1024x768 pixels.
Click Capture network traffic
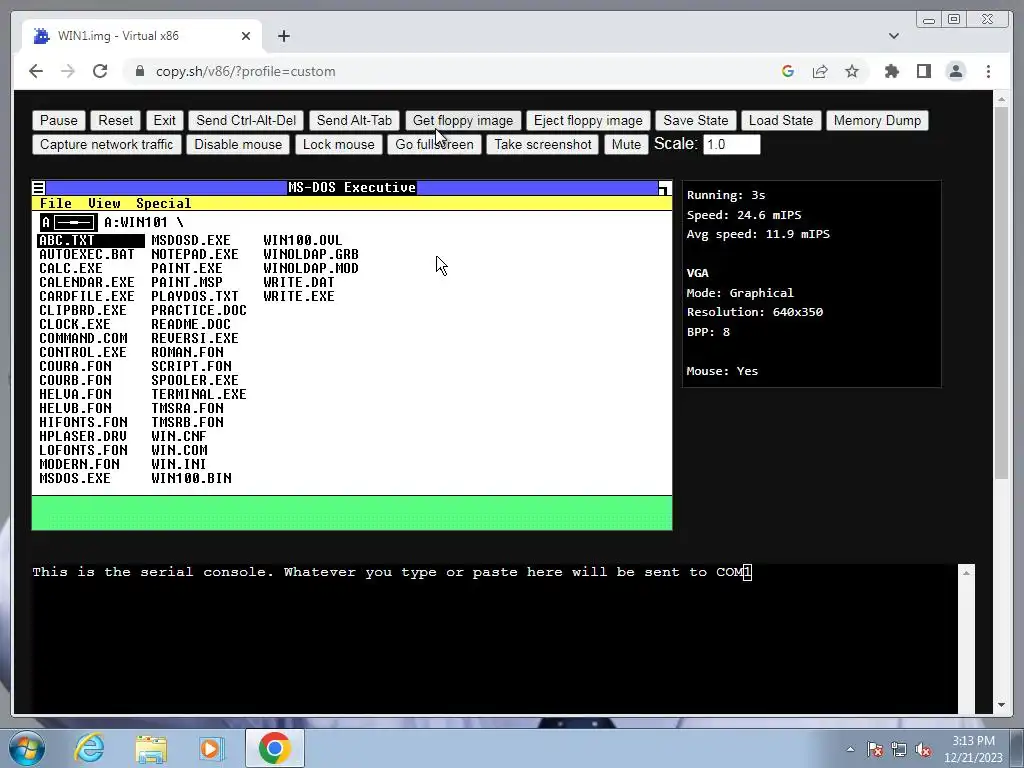click(106, 144)
